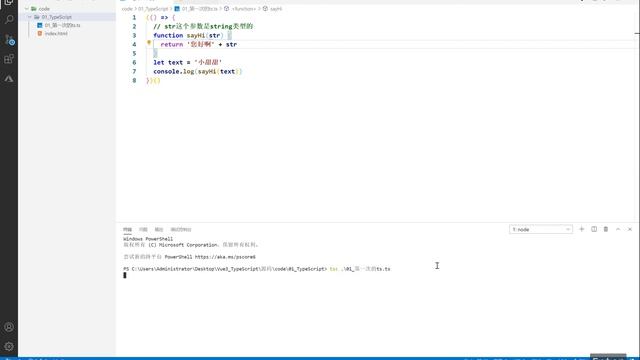
Task: Close the terminal panel
Action: pyautogui.click(x=630, y=229)
